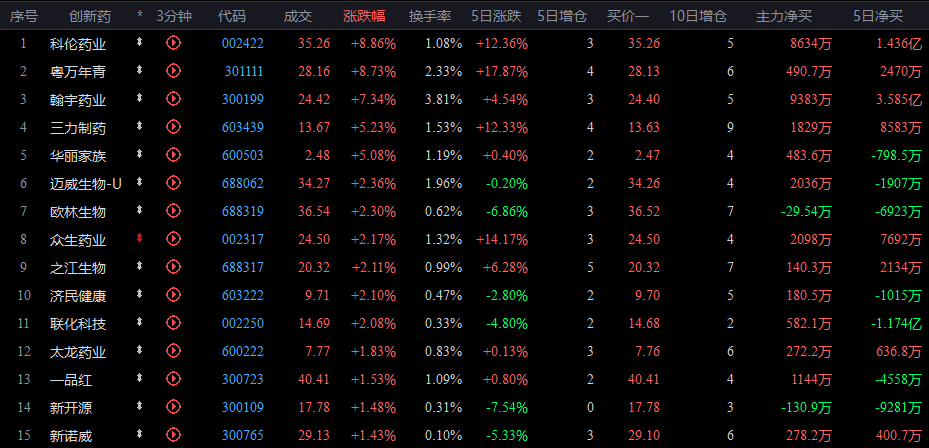This screenshot has height=448, width=929.
Task: Open 3-minute replay icon for 华丽家族
Action: point(173,155)
